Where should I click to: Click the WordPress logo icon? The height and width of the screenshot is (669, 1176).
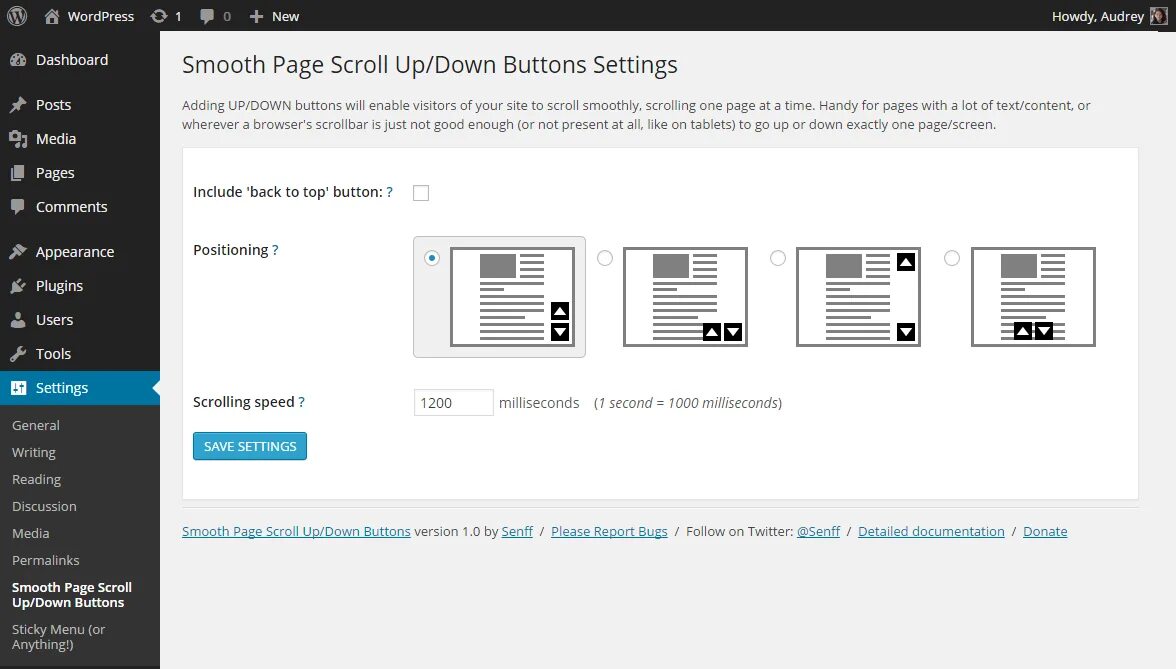tap(17, 16)
